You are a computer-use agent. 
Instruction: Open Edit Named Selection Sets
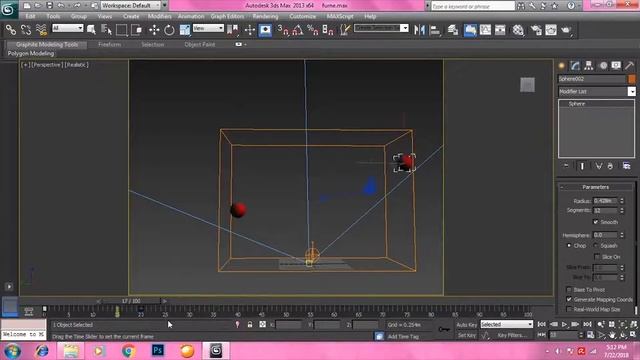(x=345, y=30)
